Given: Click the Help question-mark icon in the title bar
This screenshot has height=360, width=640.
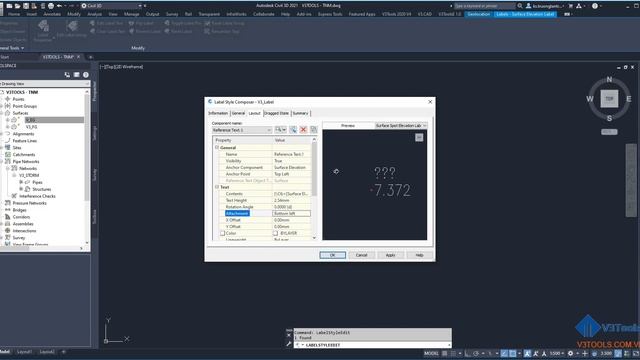Looking at the screenshot, I should (x=595, y=6).
